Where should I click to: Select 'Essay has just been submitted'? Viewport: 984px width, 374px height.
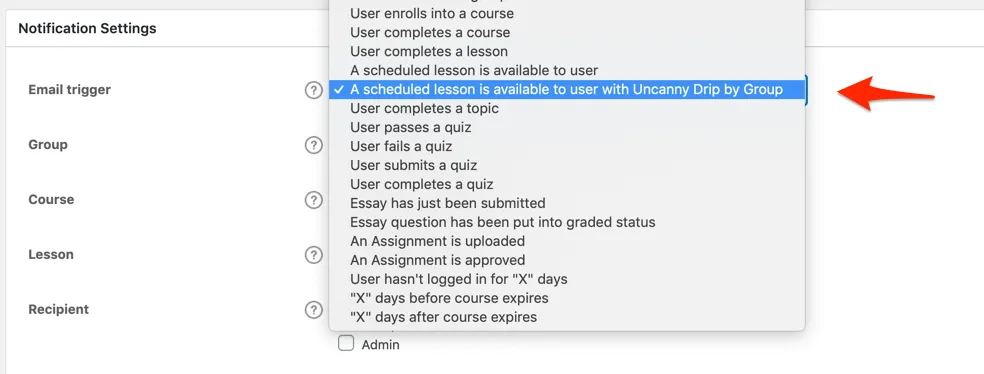pos(567,203)
